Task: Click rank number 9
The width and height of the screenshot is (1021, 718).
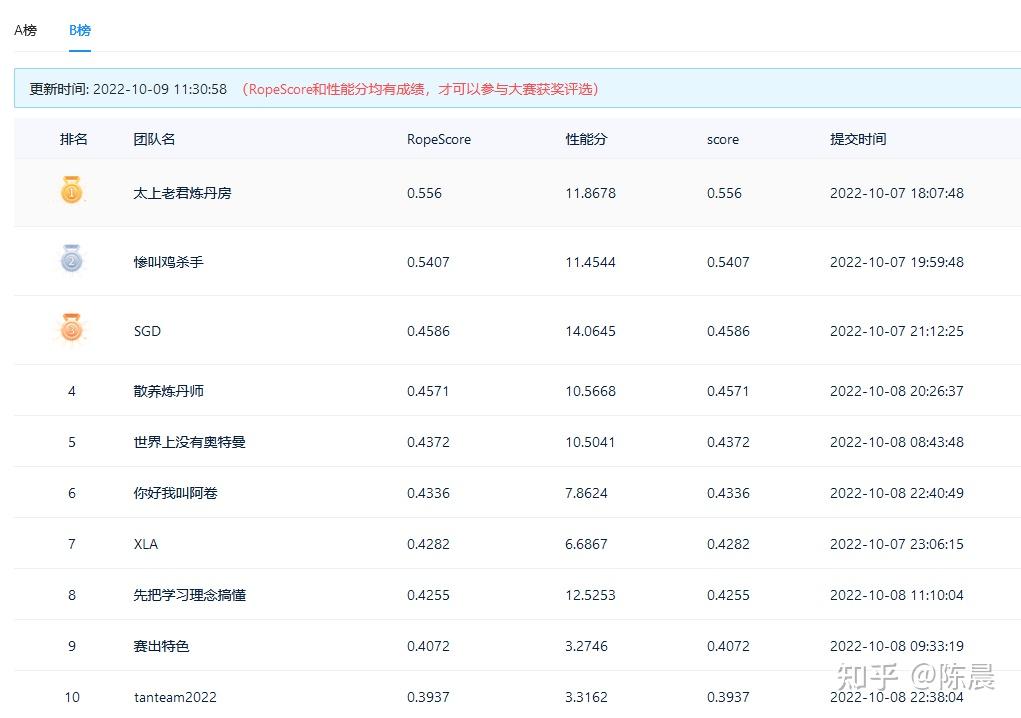Action: click(72, 646)
